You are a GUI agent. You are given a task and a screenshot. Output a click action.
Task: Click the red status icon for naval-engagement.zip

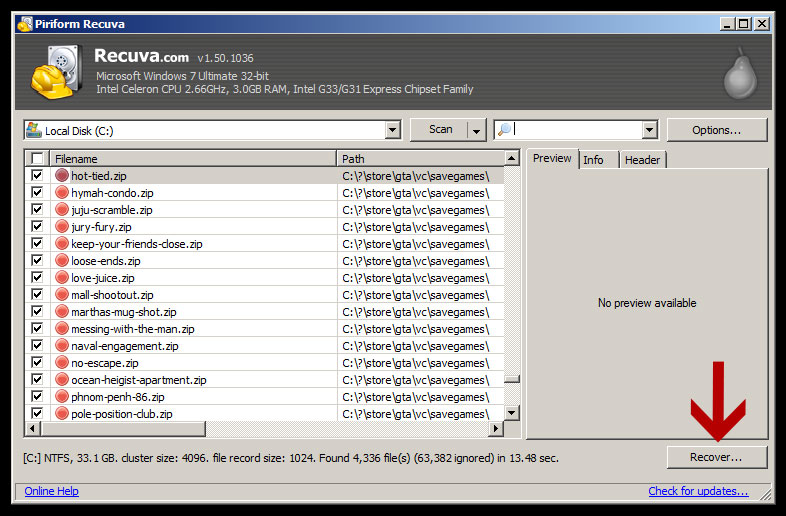(62, 346)
